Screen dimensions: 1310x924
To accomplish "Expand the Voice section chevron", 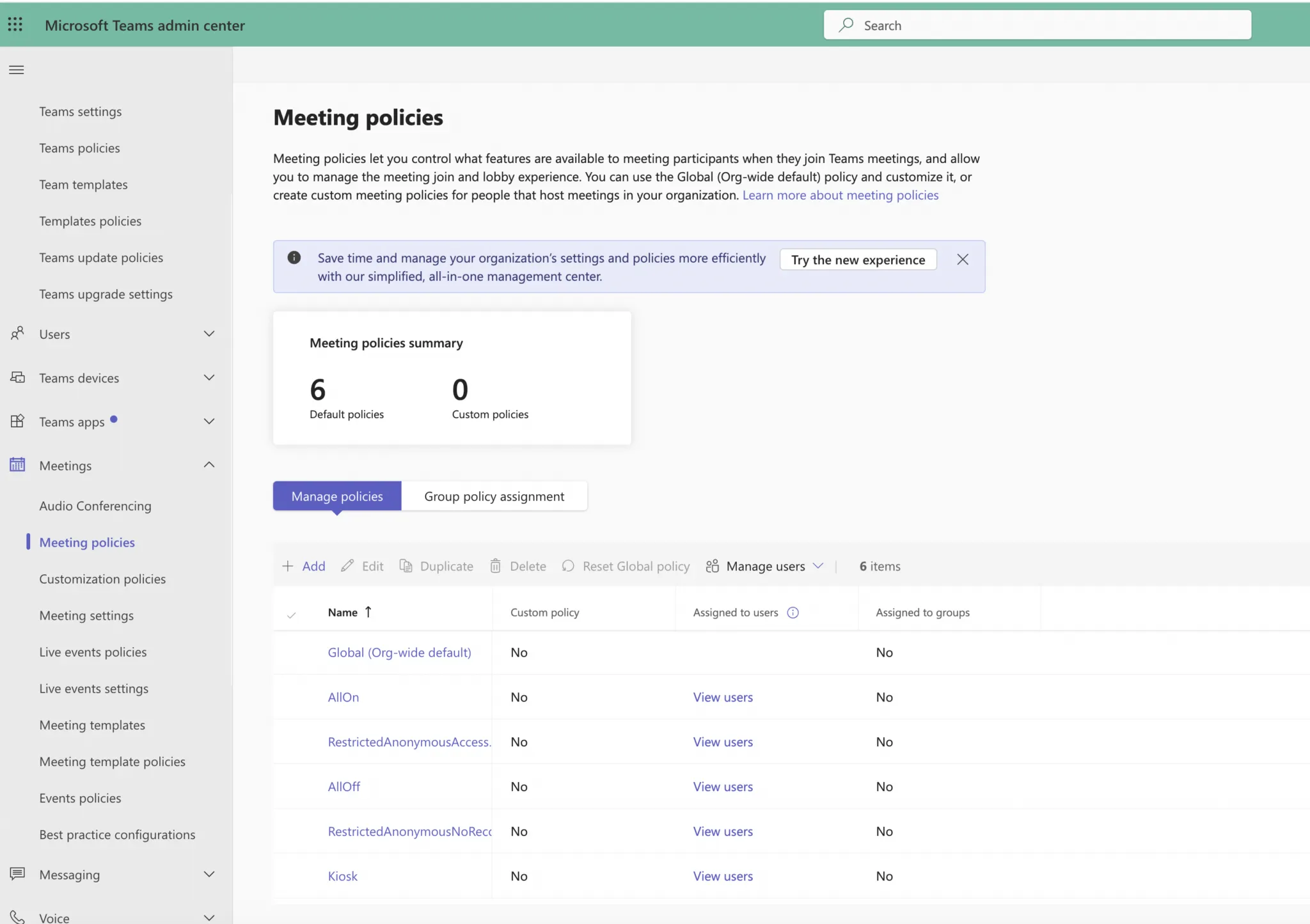I will point(209,918).
